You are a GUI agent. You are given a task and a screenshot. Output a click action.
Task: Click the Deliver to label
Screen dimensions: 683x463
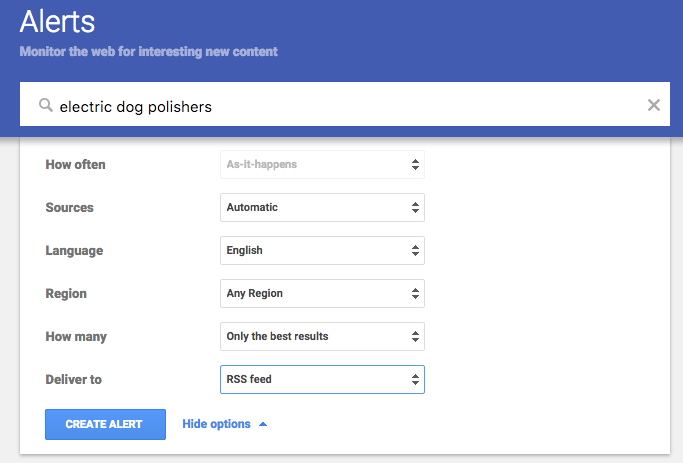[x=74, y=379]
